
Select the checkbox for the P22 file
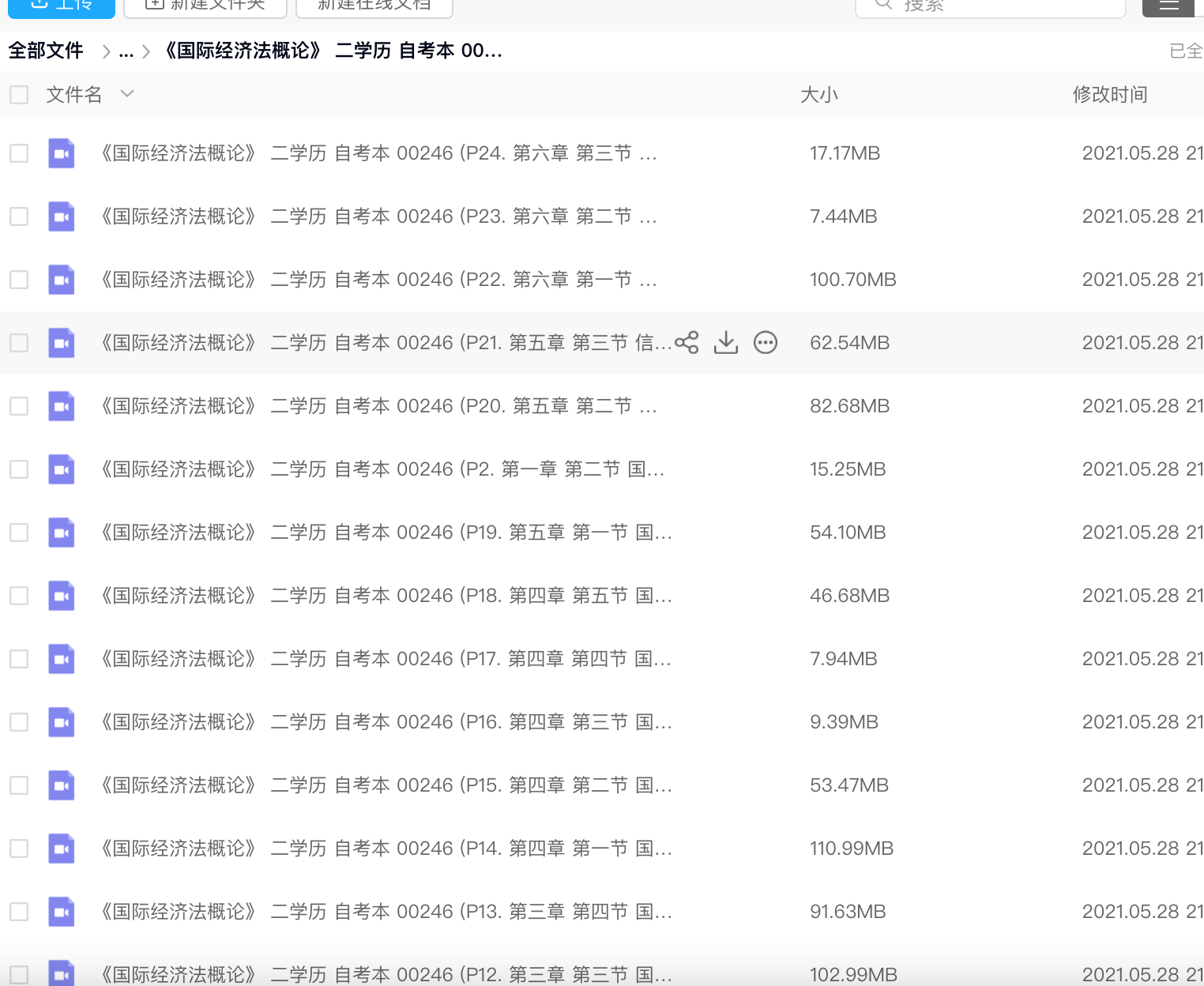(x=19, y=280)
